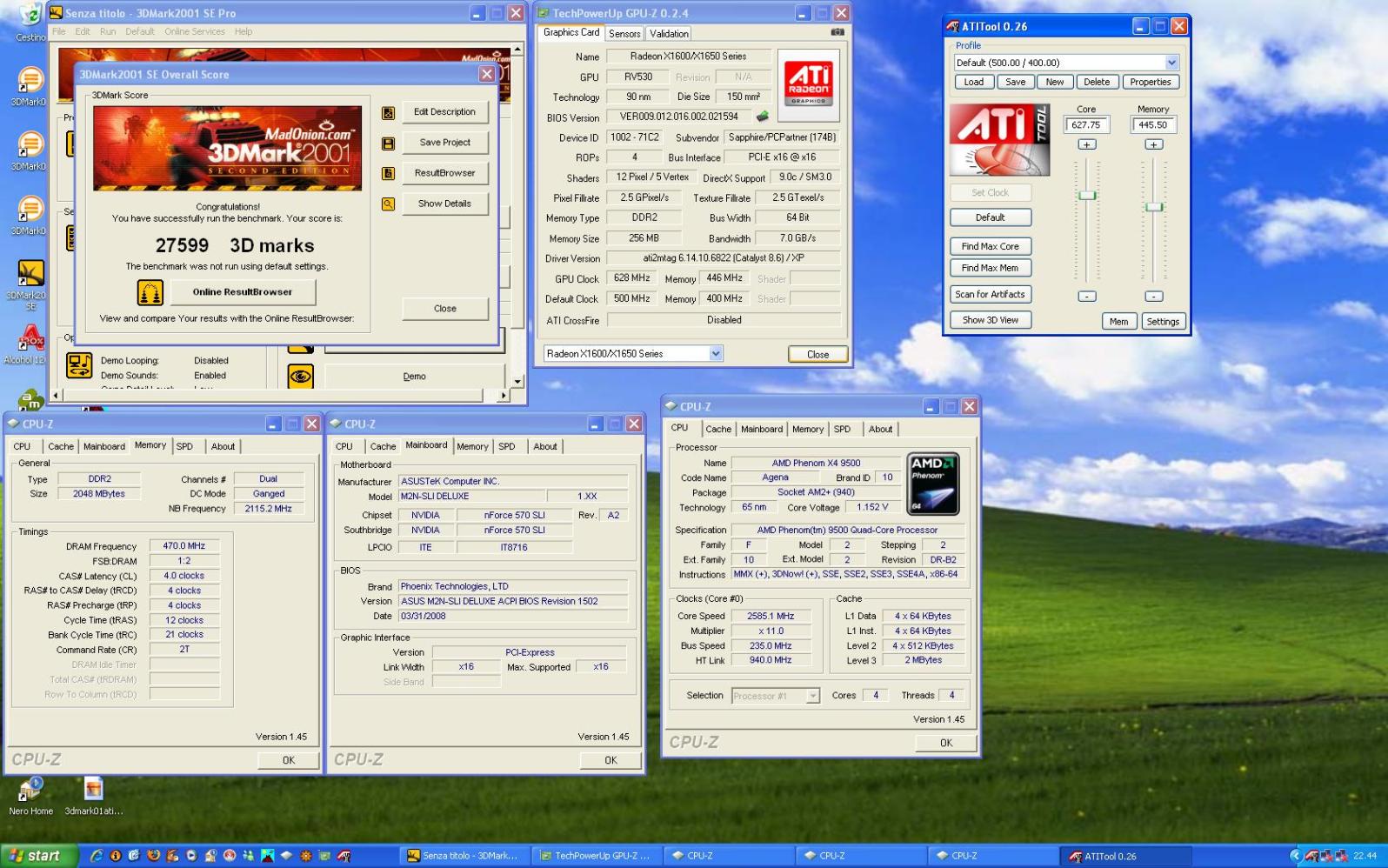
Task: Decrease ATITool Core clock with minus button
Action: tap(1087, 296)
